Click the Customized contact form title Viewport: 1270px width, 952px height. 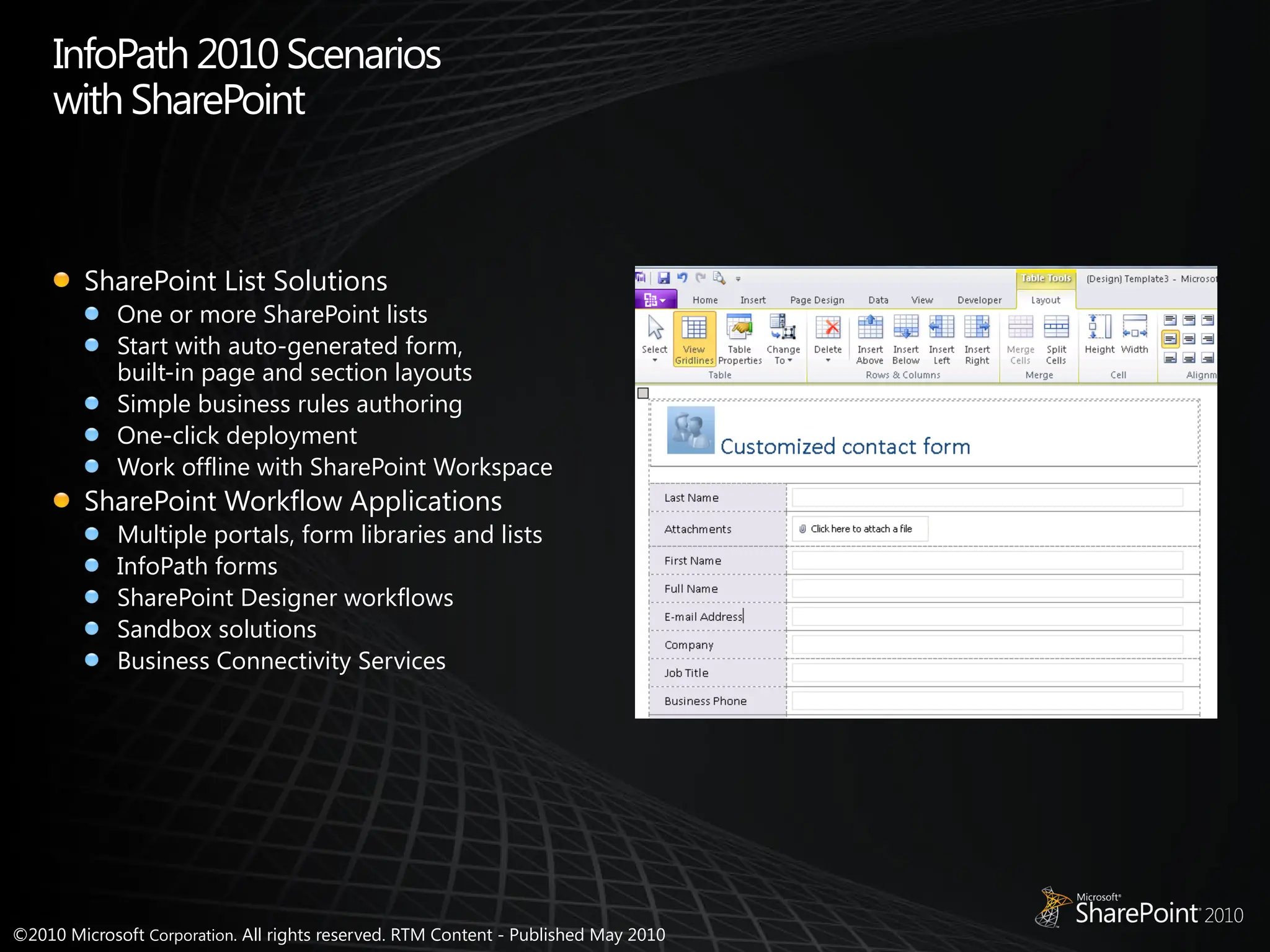(845, 447)
